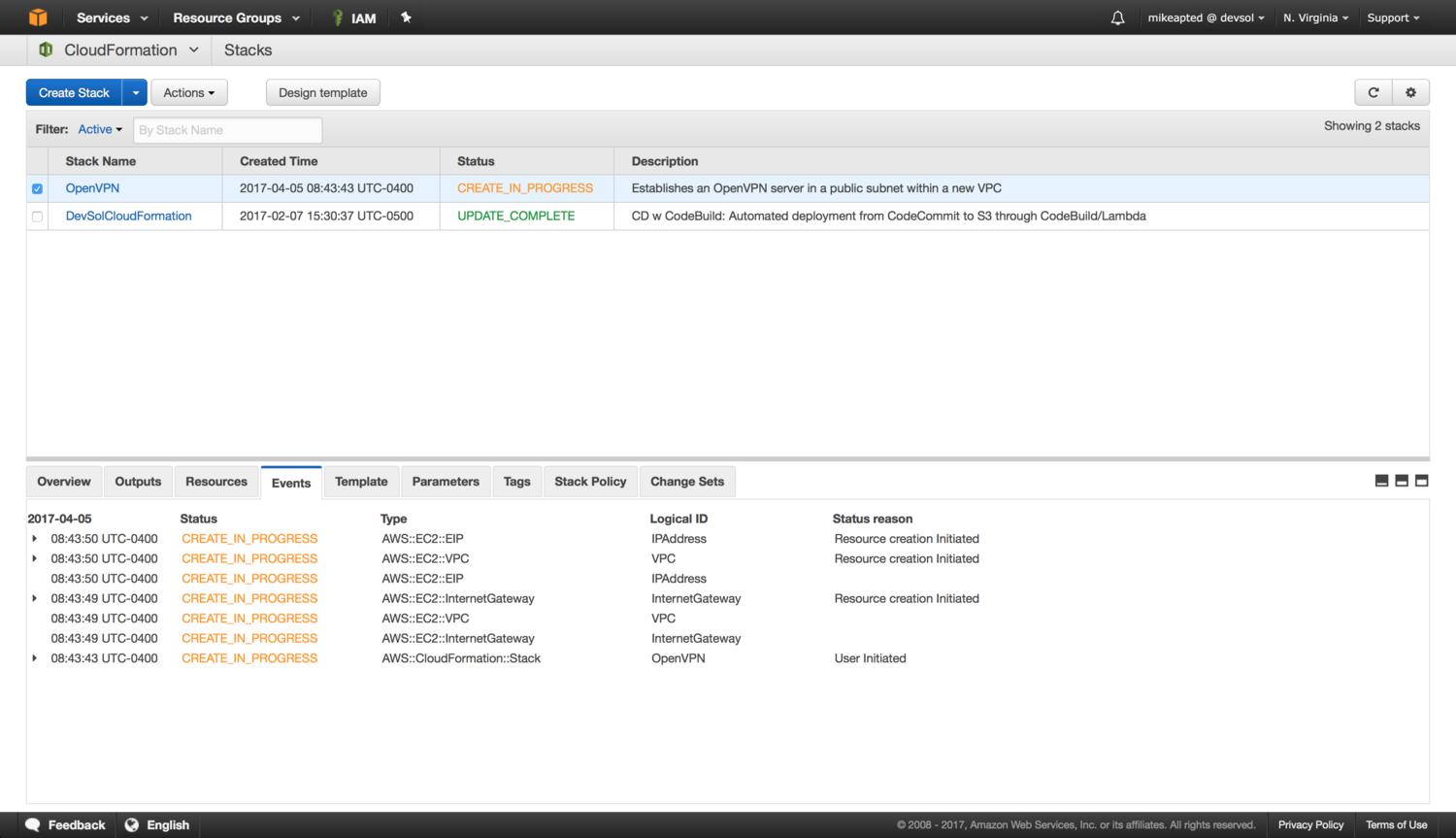This screenshot has height=838, width=1456.
Task: Open the Active filter dropdown
Action: click(x=100, y=129)
